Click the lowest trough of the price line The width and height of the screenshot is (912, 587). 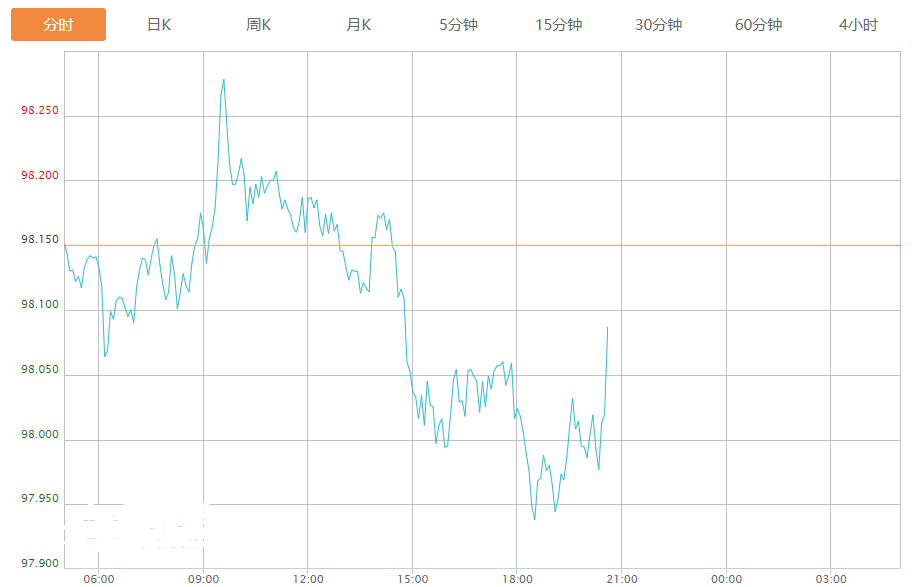point(535,519)
